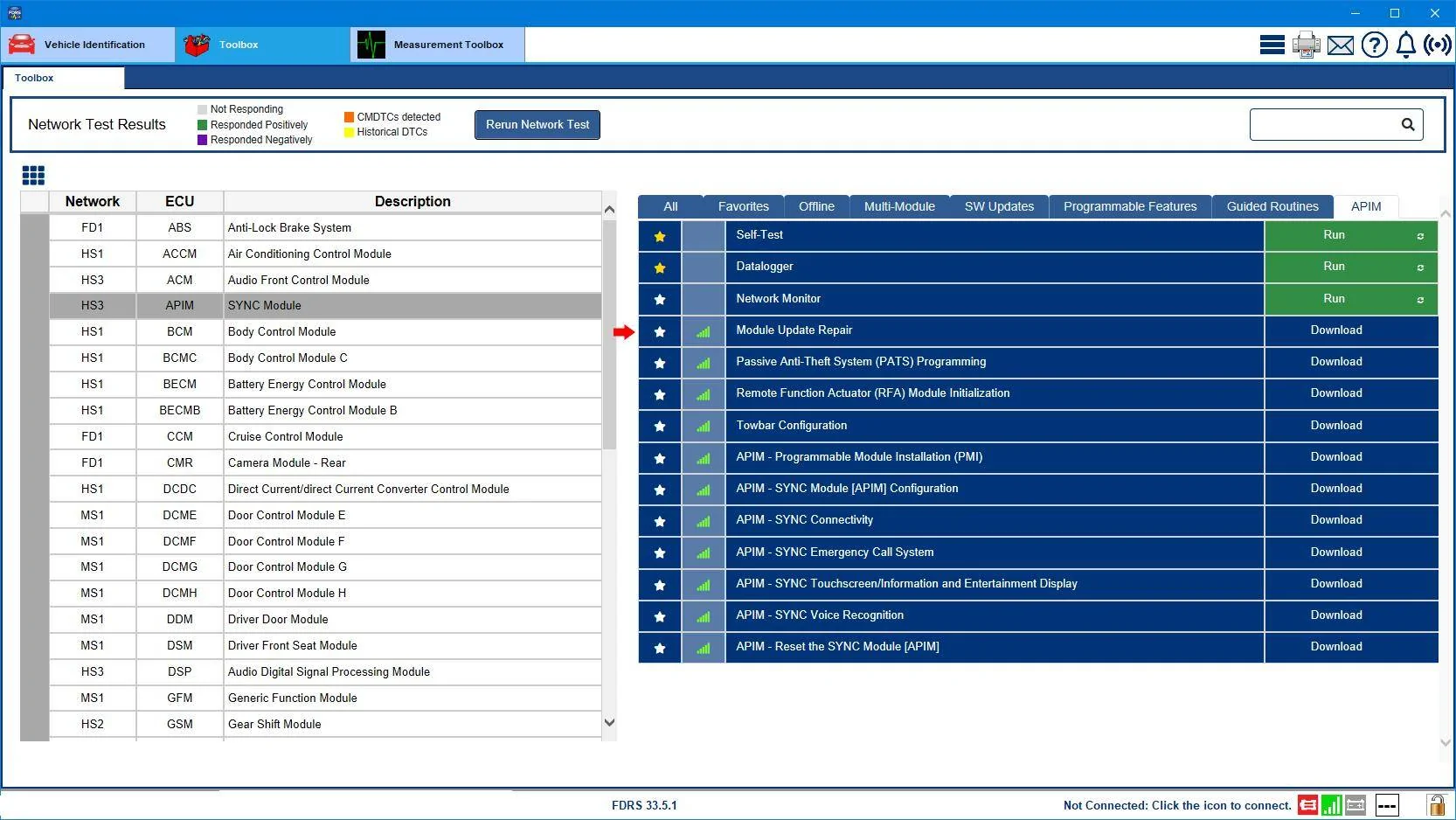This screenshot has width=1456, height=820.
Task: Toggle favorite star for APIM - SYNC Connectivity
Action: [660, 521]
